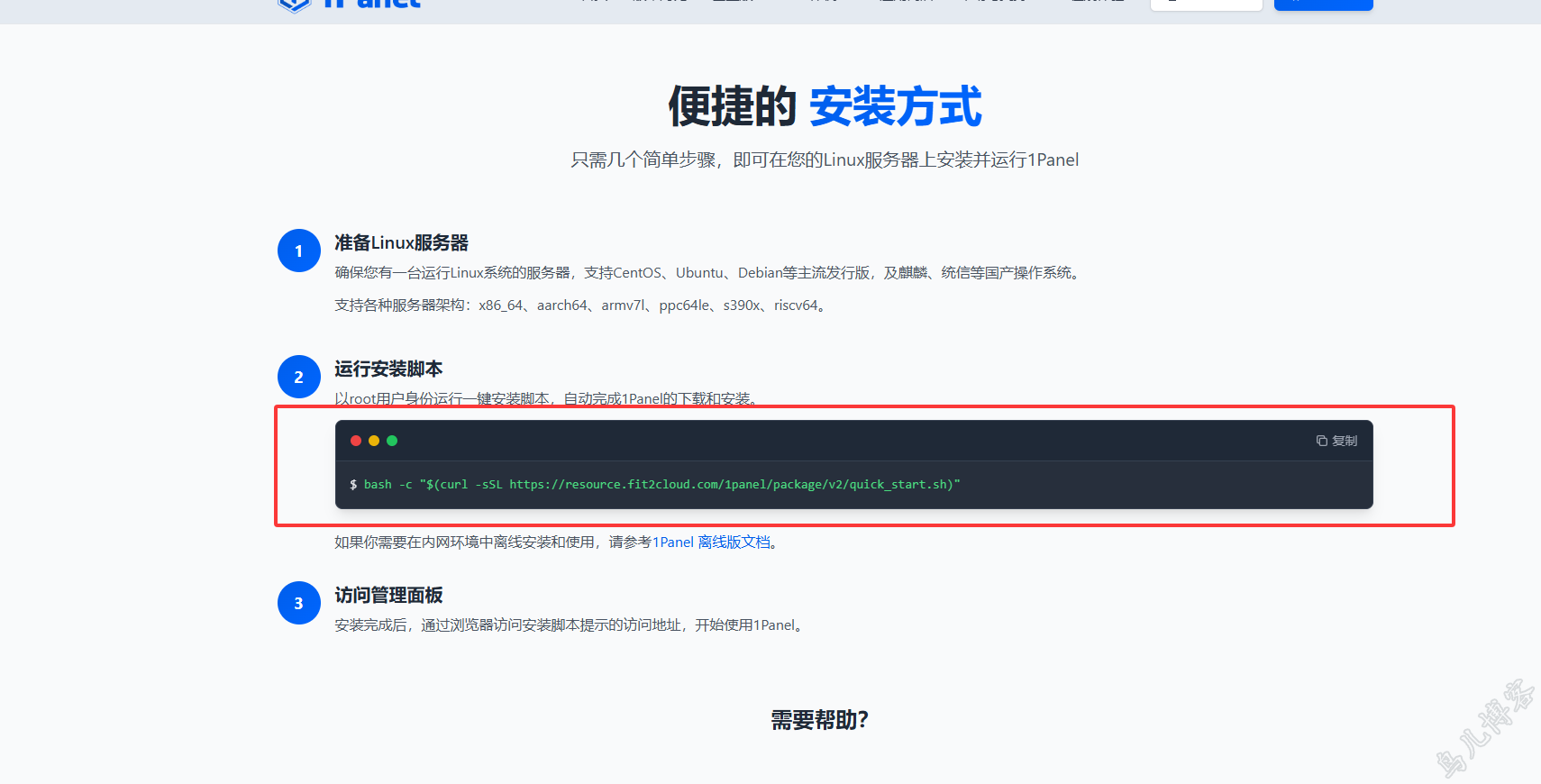Click the step title 运行安装脚本
1541x784 pixels.
click(388, 369)
